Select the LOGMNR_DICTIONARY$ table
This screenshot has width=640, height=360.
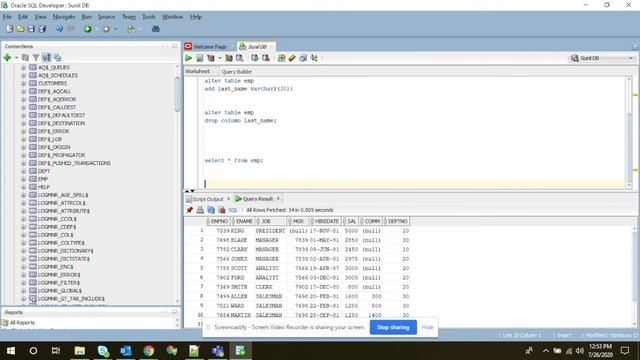pyautogui.click(x=65, y=251)
